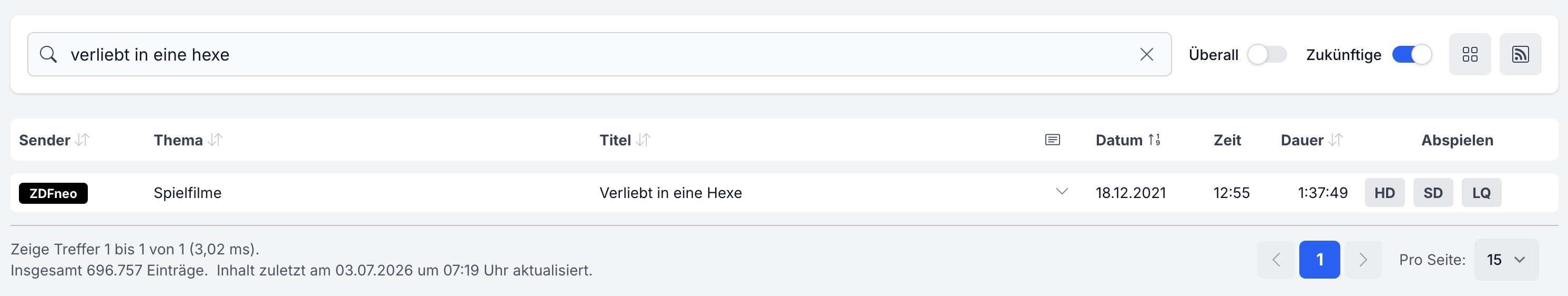This screenshot has width=1568, height=296.
Task: Play the film in HD quality
Action: (1384, 193)
